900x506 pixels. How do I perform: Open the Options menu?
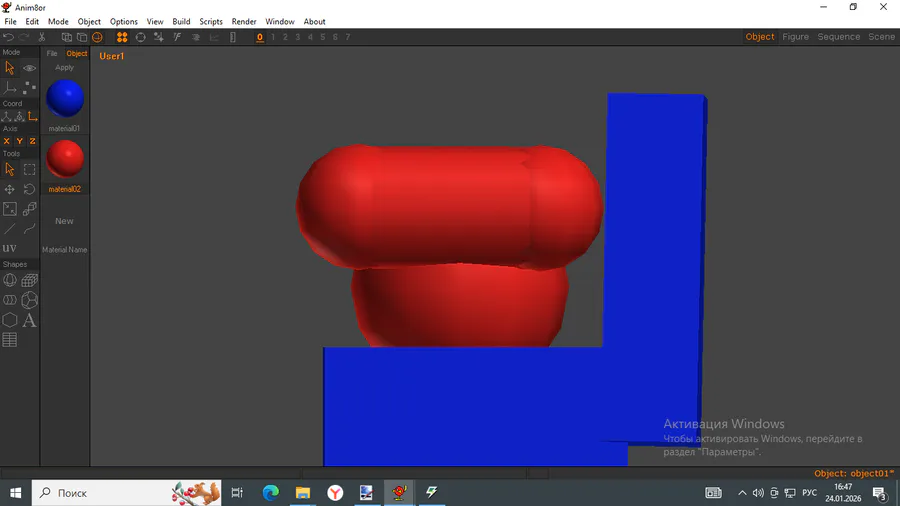click(x=123, y=21)
